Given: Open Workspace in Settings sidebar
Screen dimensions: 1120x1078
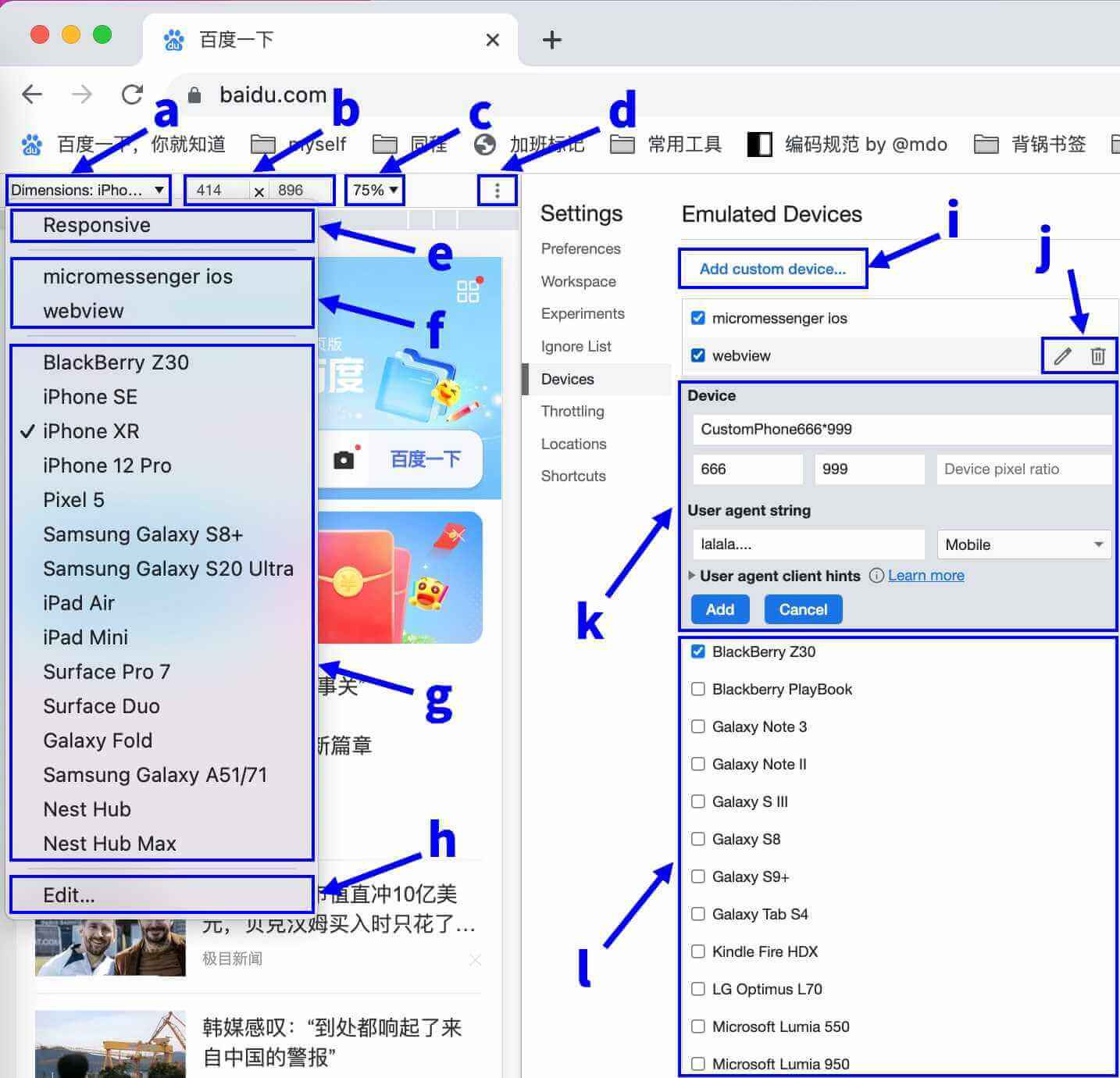Looking at the screenshot, I should coord(579,281).
